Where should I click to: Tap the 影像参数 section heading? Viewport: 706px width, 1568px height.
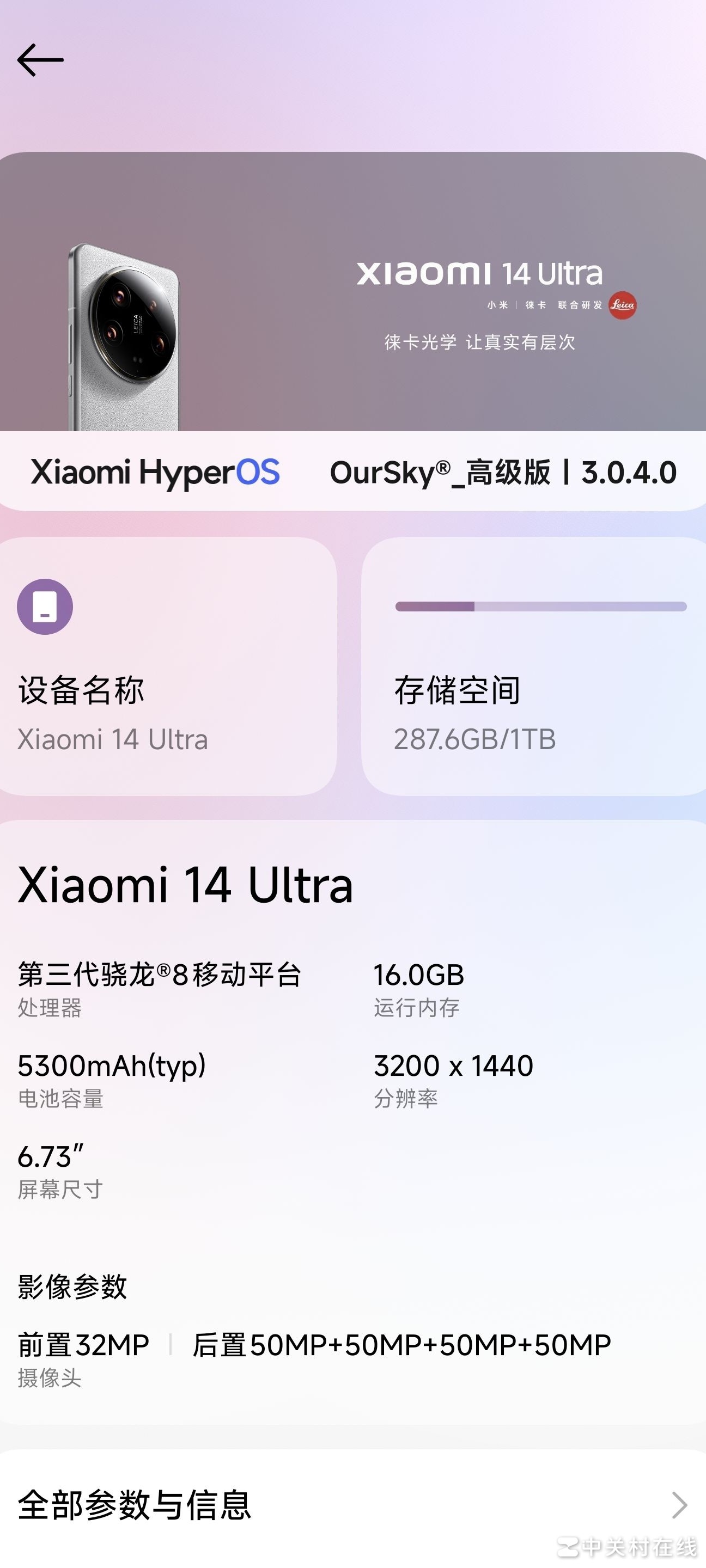72,1287
